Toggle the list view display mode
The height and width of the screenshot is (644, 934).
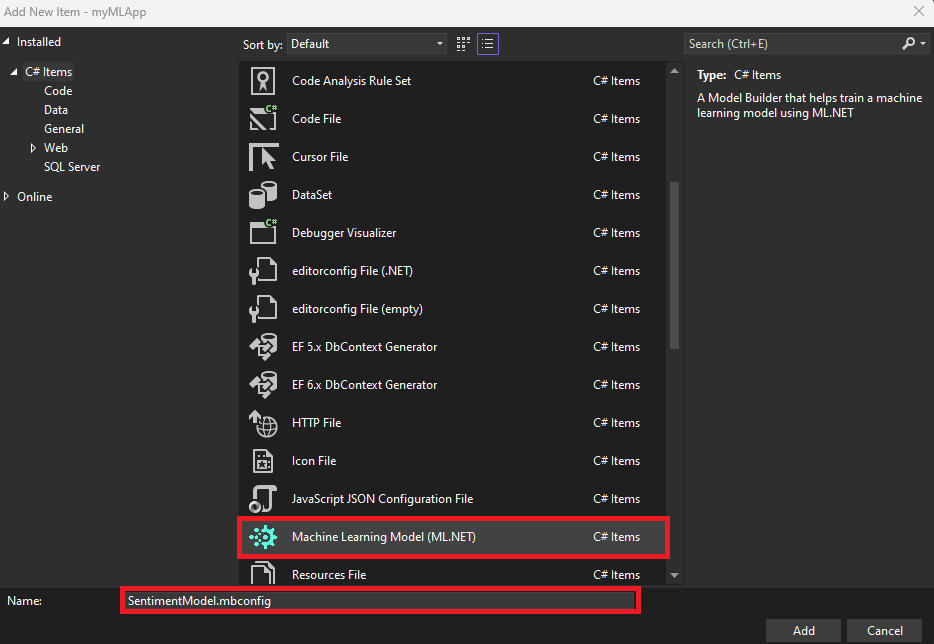pos(487,43)
